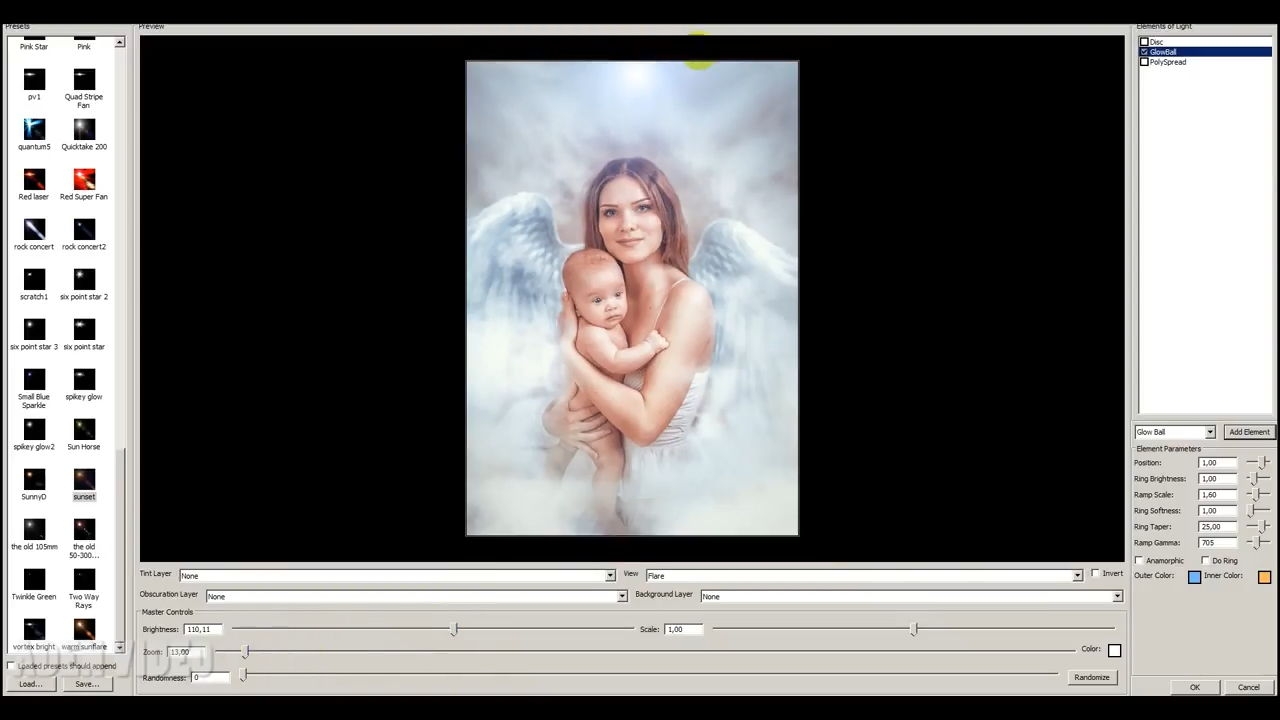Screen dimensions: 1280x720
Task: Select the PolySpread element row
Action: point(1205,62)
